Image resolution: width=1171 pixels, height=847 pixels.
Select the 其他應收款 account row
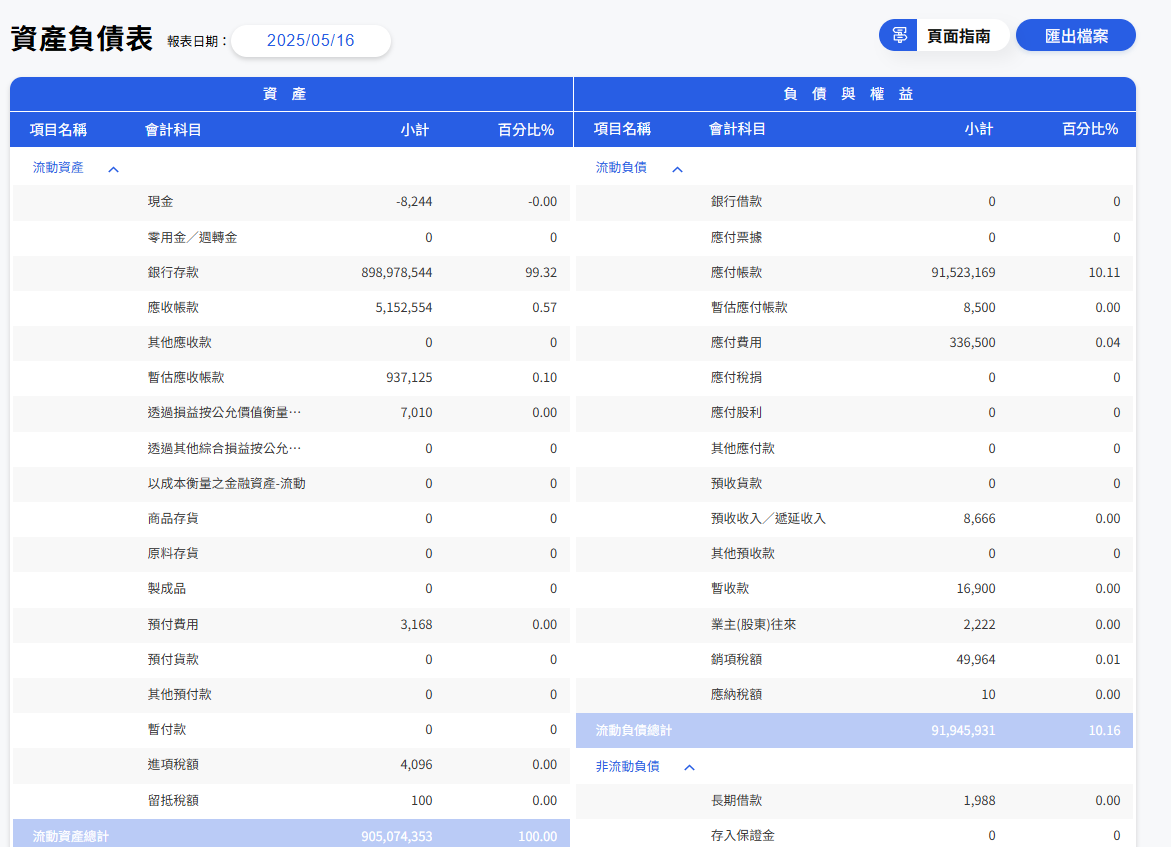[291, 343]
